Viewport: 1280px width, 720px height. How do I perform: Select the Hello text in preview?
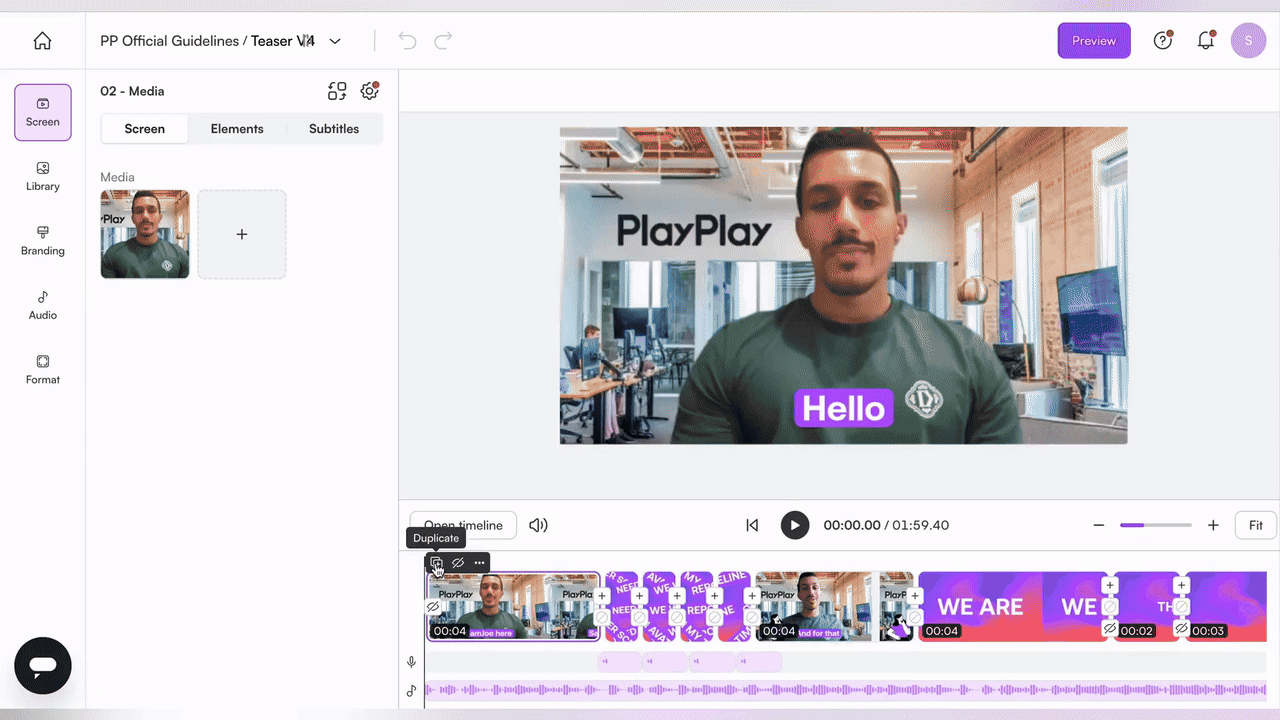click(x=844, y=408)
